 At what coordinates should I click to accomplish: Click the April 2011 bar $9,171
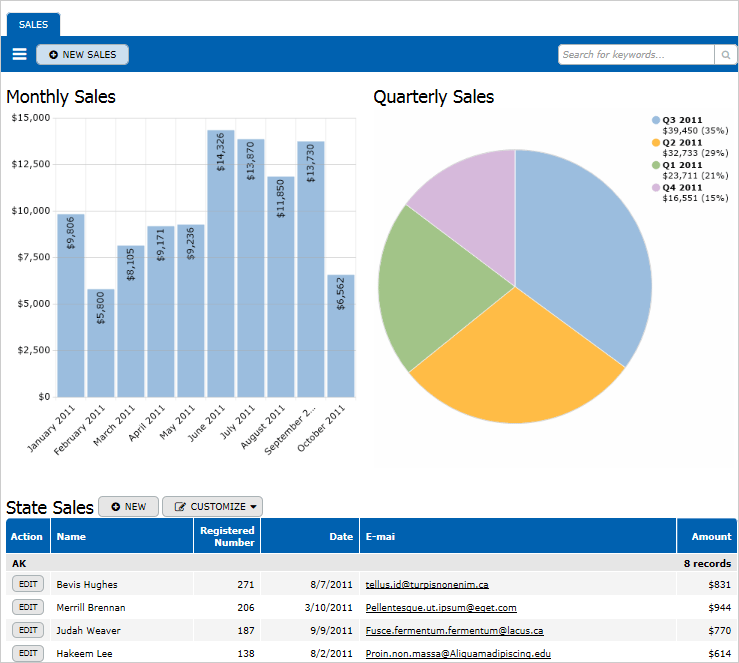point(161,311)
